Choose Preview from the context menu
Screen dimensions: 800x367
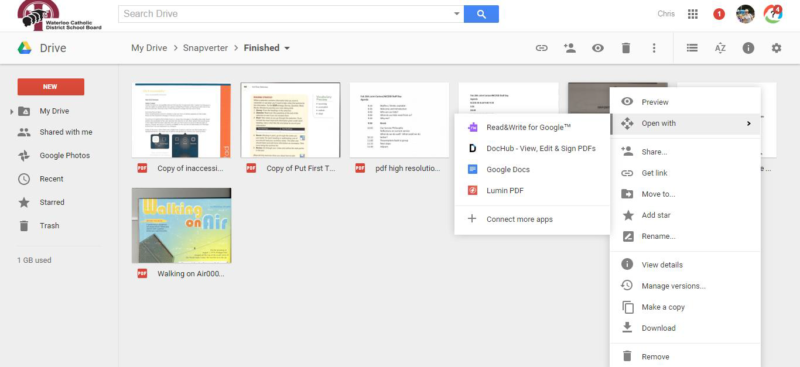pyautogui.click(x=685, y=102)
